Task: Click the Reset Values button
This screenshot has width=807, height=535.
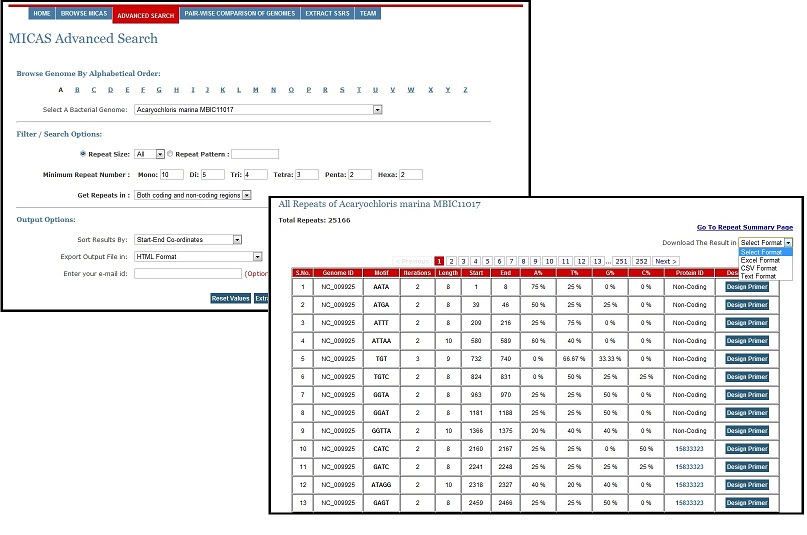Action: click(230, 298)
